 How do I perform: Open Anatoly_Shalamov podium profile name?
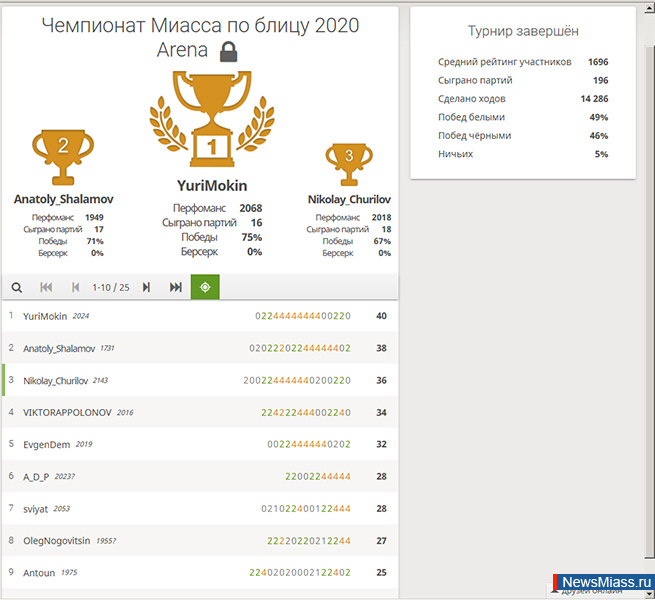[63, 200]
